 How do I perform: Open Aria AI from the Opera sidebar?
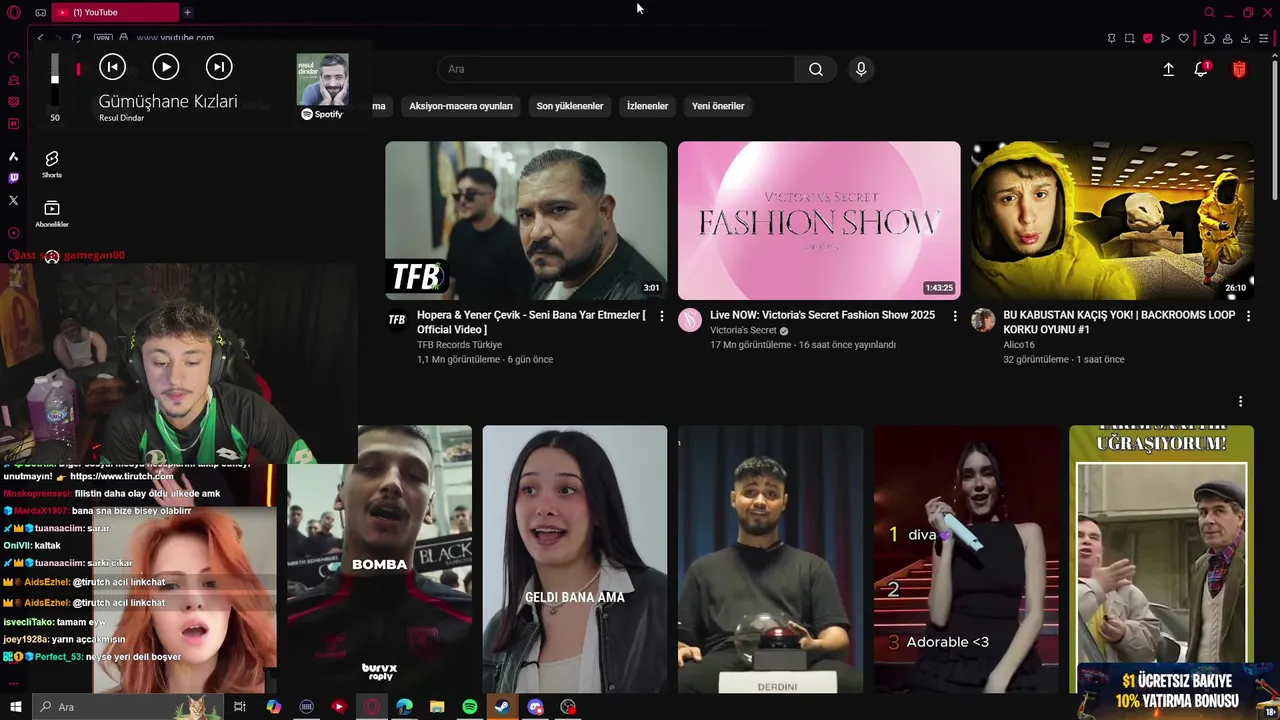[13, 156]
